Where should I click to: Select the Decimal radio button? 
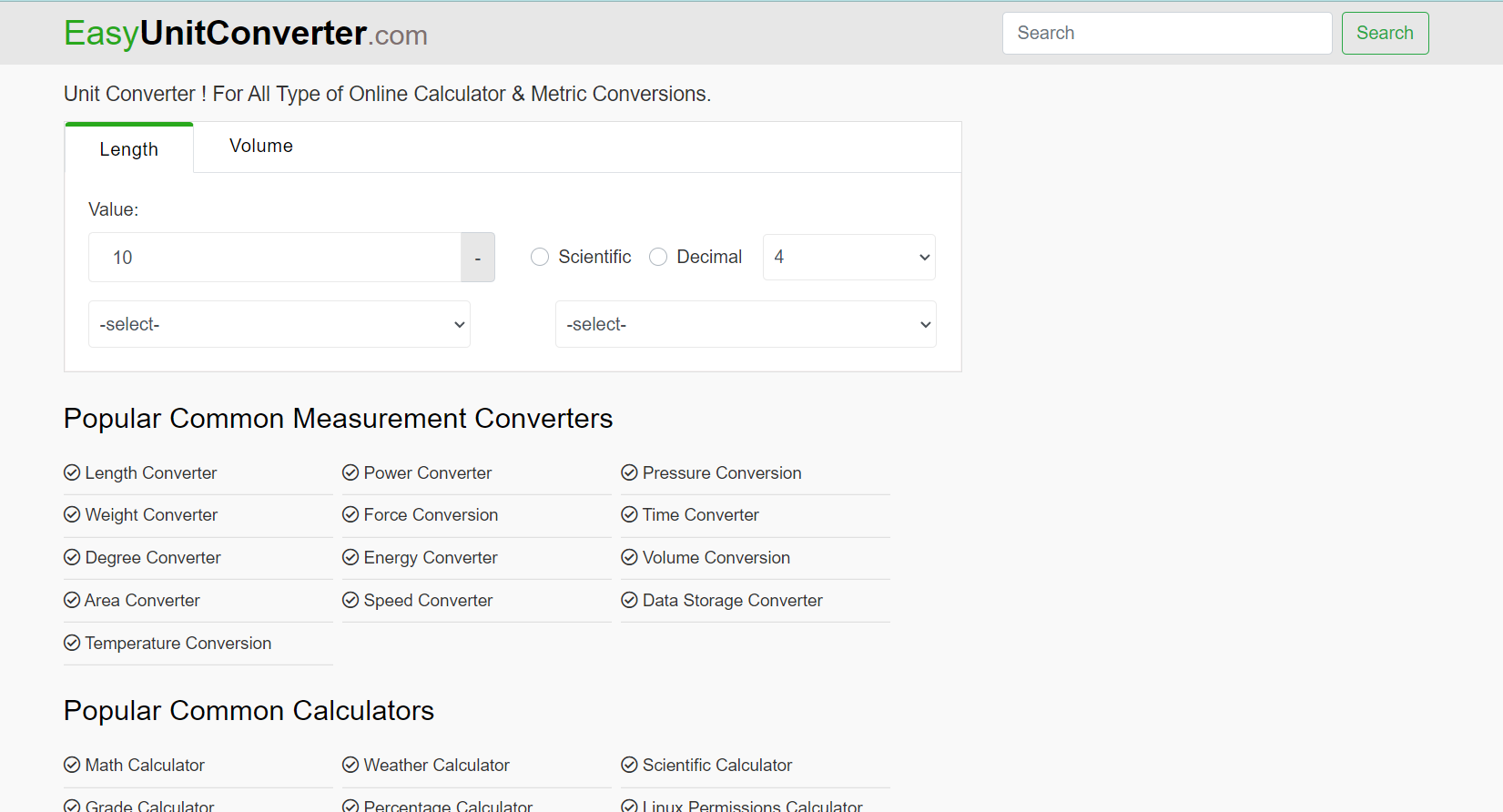tap(658, 257)
